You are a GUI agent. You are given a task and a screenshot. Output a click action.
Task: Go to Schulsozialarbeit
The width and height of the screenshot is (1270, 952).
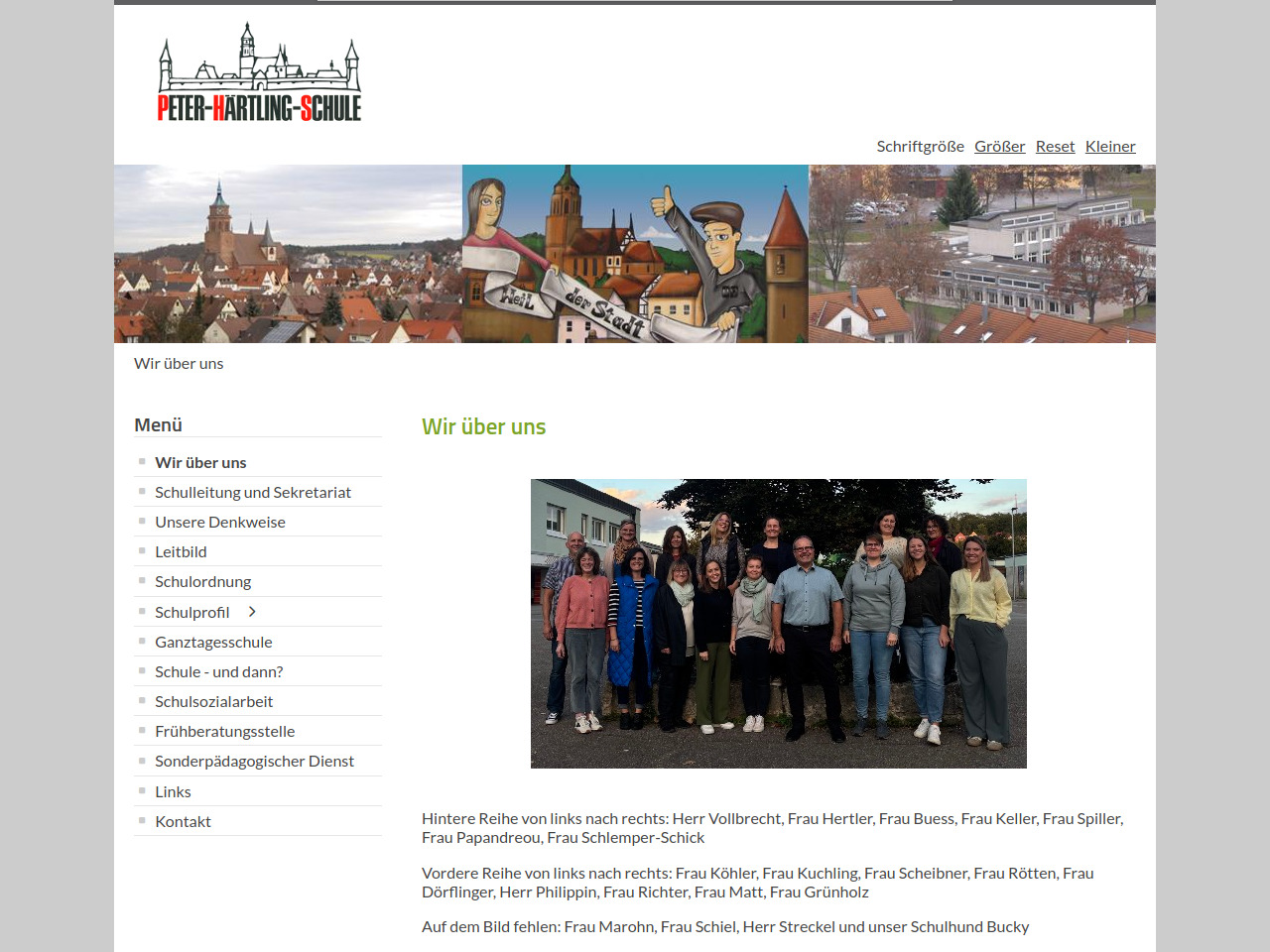[x=213, y=701]
